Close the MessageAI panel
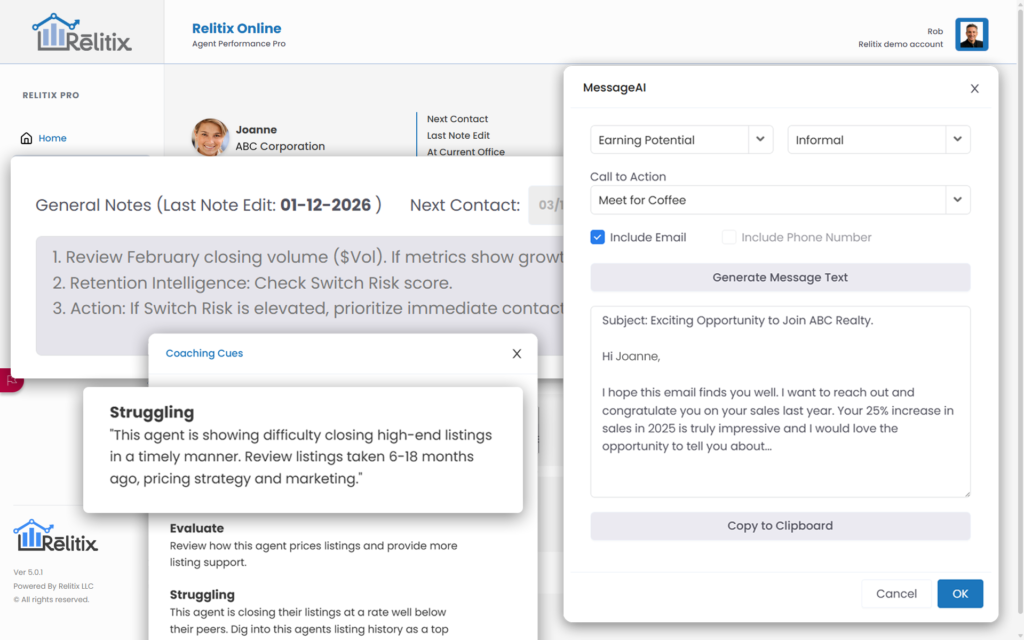Screen dimensions: 1024x640 [x=974, y=88]
